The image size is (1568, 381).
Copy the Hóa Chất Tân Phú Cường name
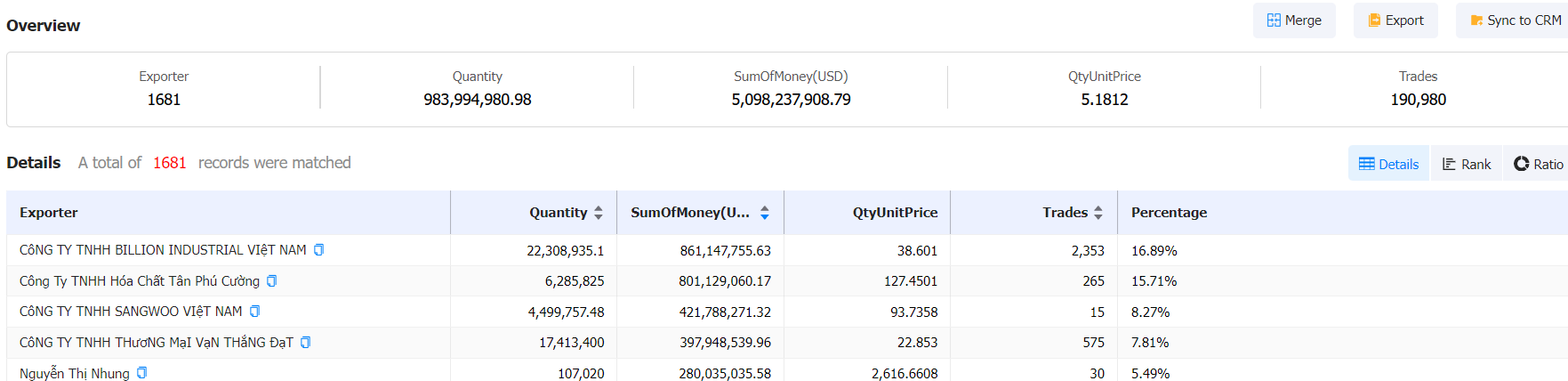pyautogui.click(x=271, y=280)
